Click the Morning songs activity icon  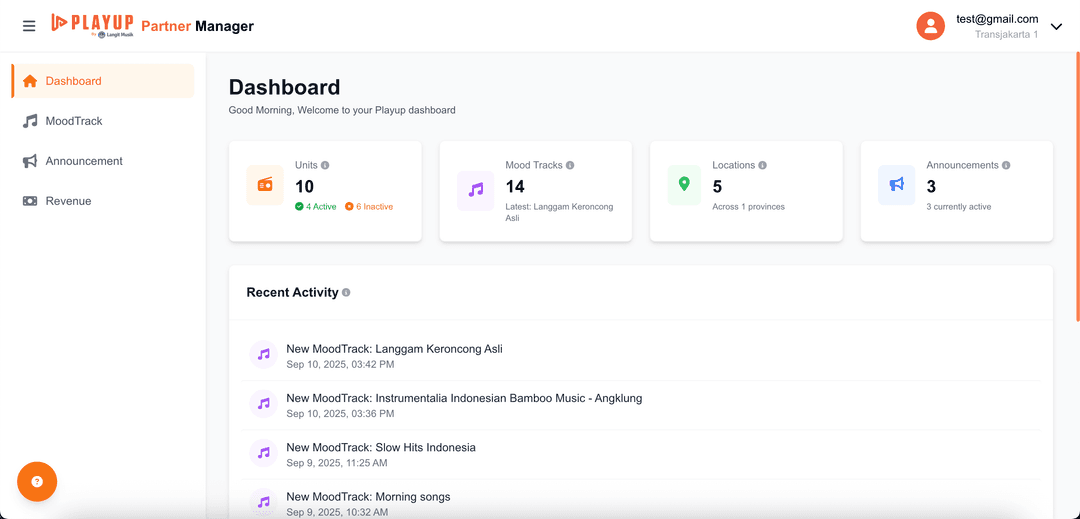[x=263, y=502]
